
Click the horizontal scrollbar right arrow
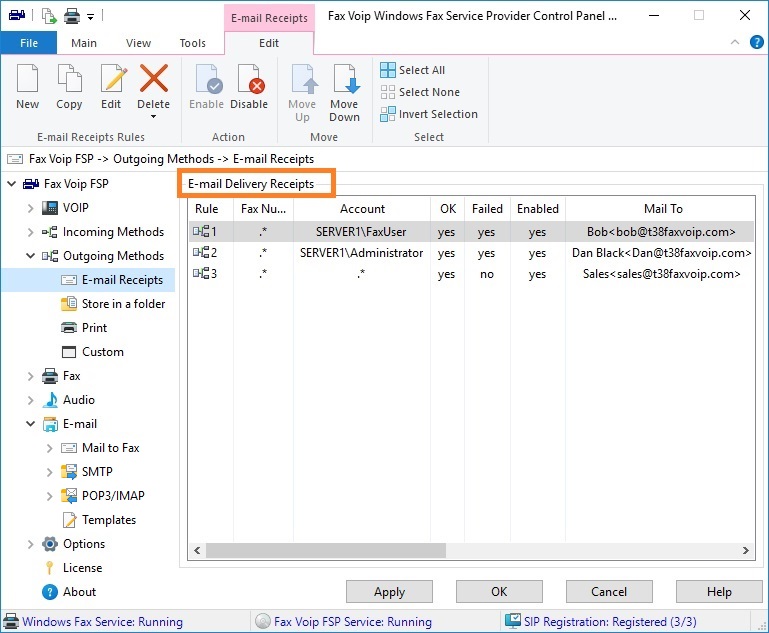click(x=745, y=551)
